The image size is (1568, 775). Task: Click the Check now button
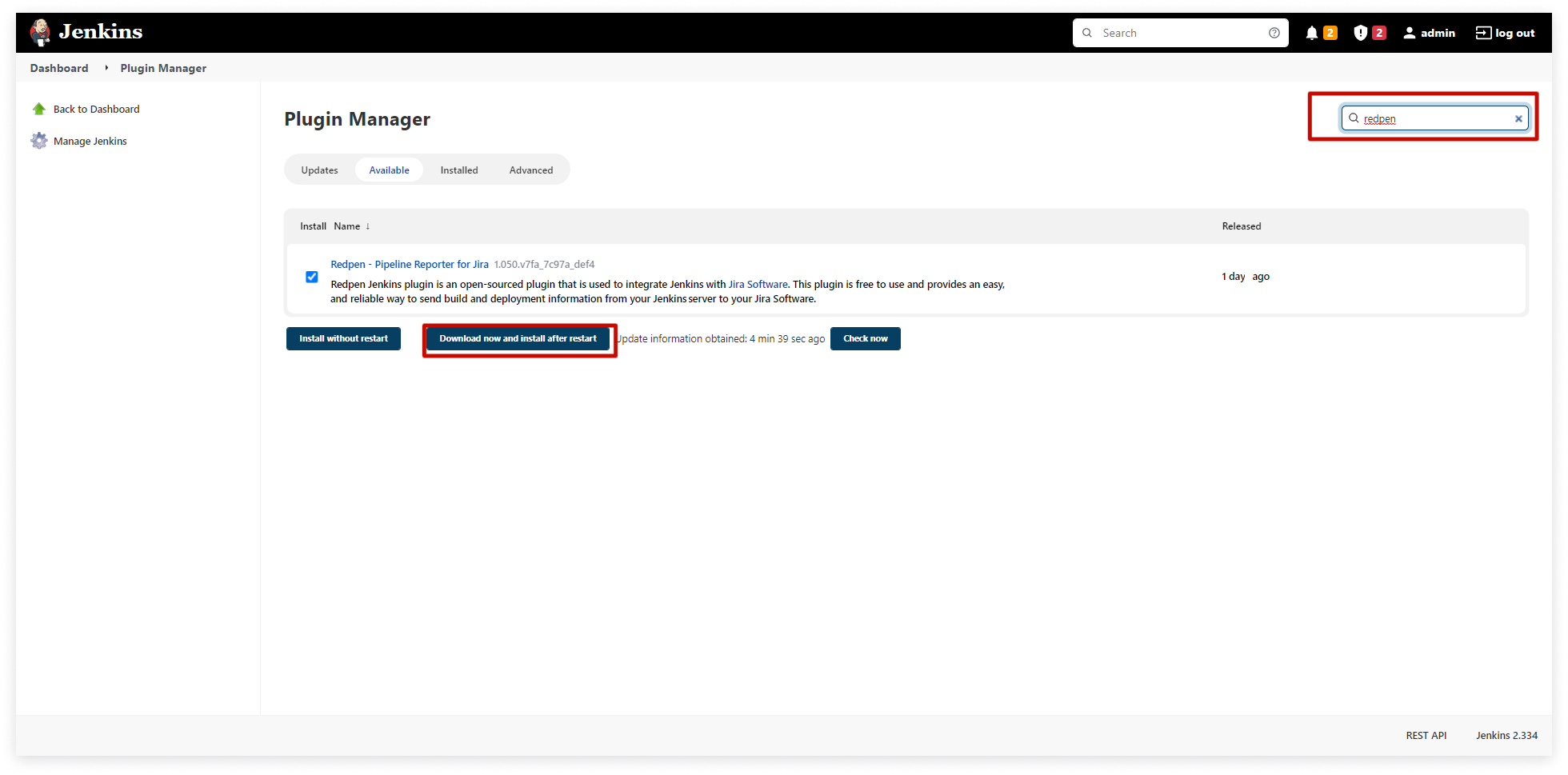coord(866,338)
